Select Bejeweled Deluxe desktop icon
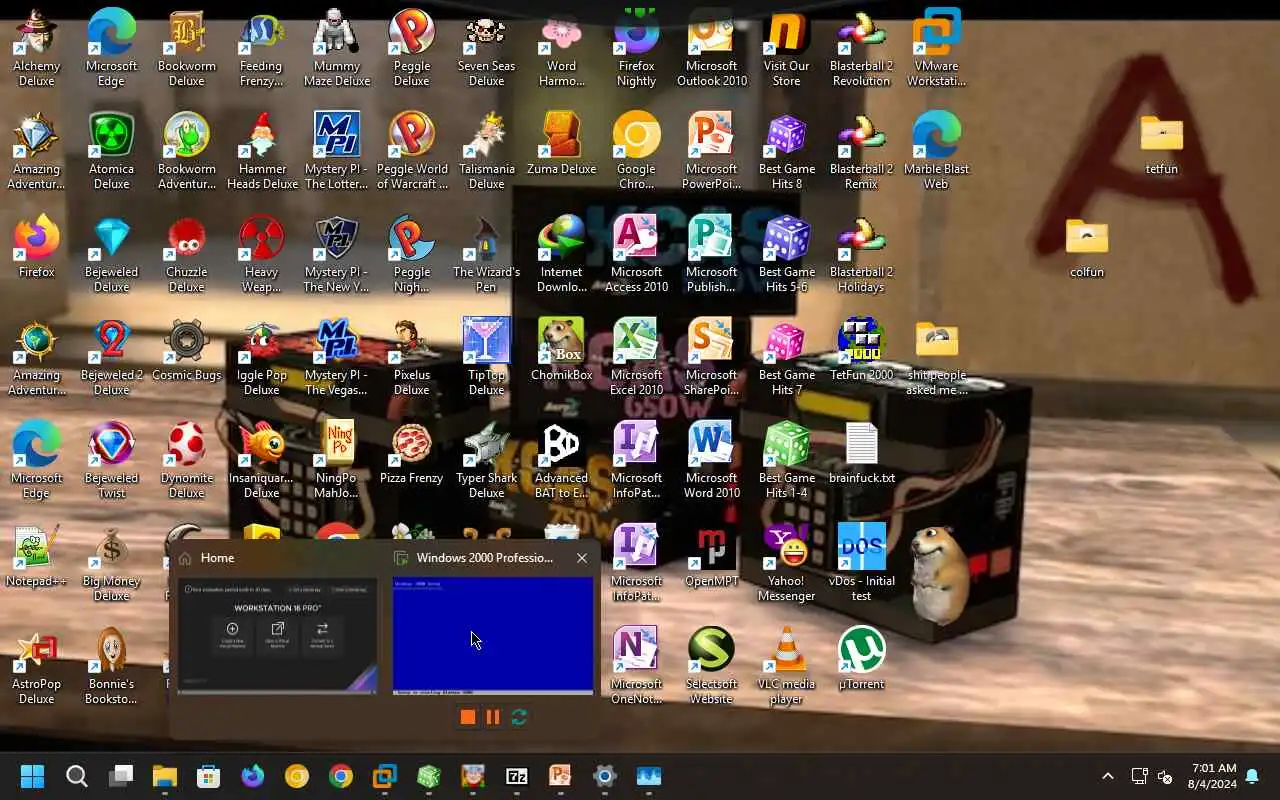Screen dimensions: 1280x800 click(111, 254)
